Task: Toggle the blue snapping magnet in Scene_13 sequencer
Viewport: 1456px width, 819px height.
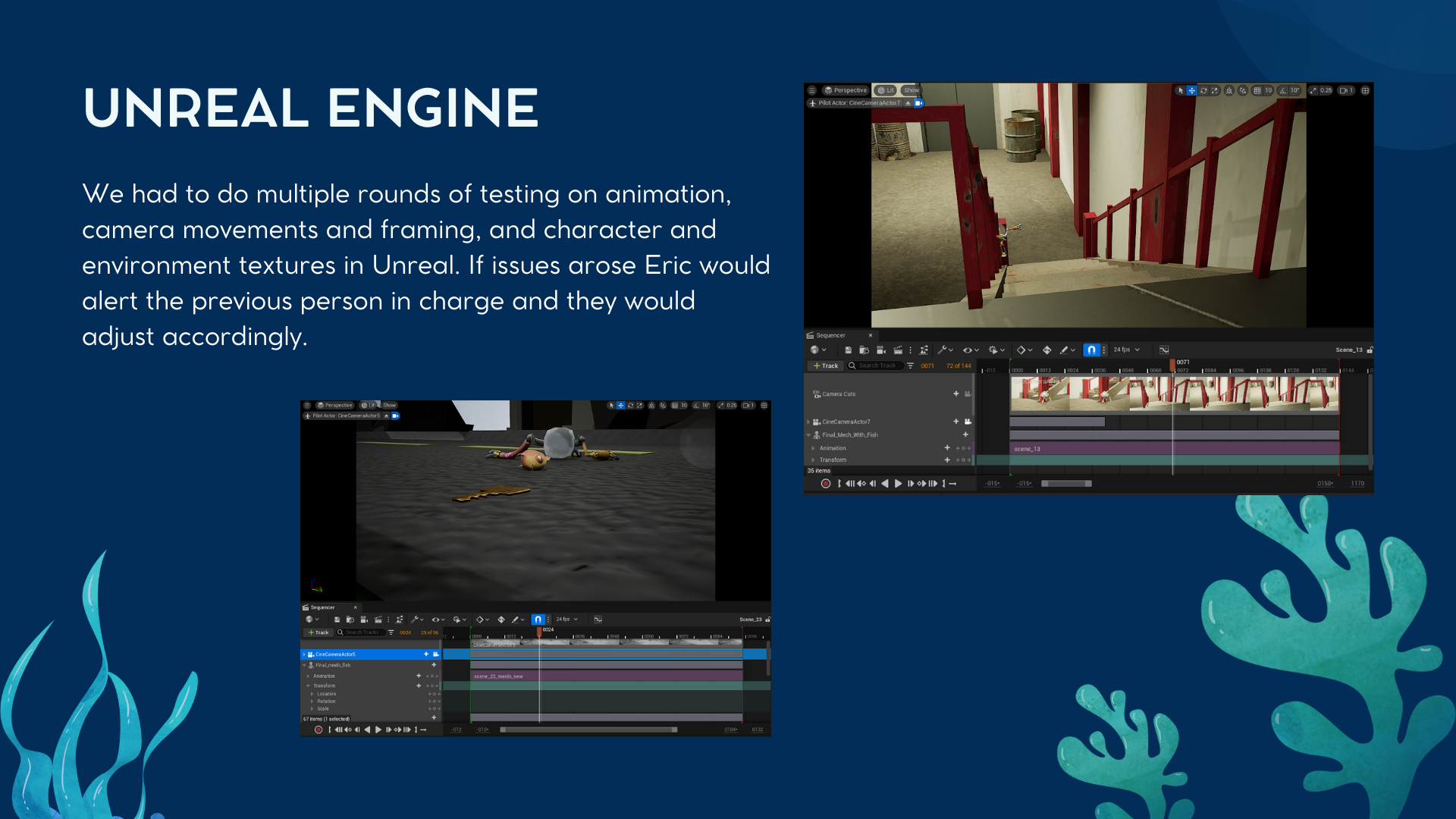Action: tap(1090, 350)
